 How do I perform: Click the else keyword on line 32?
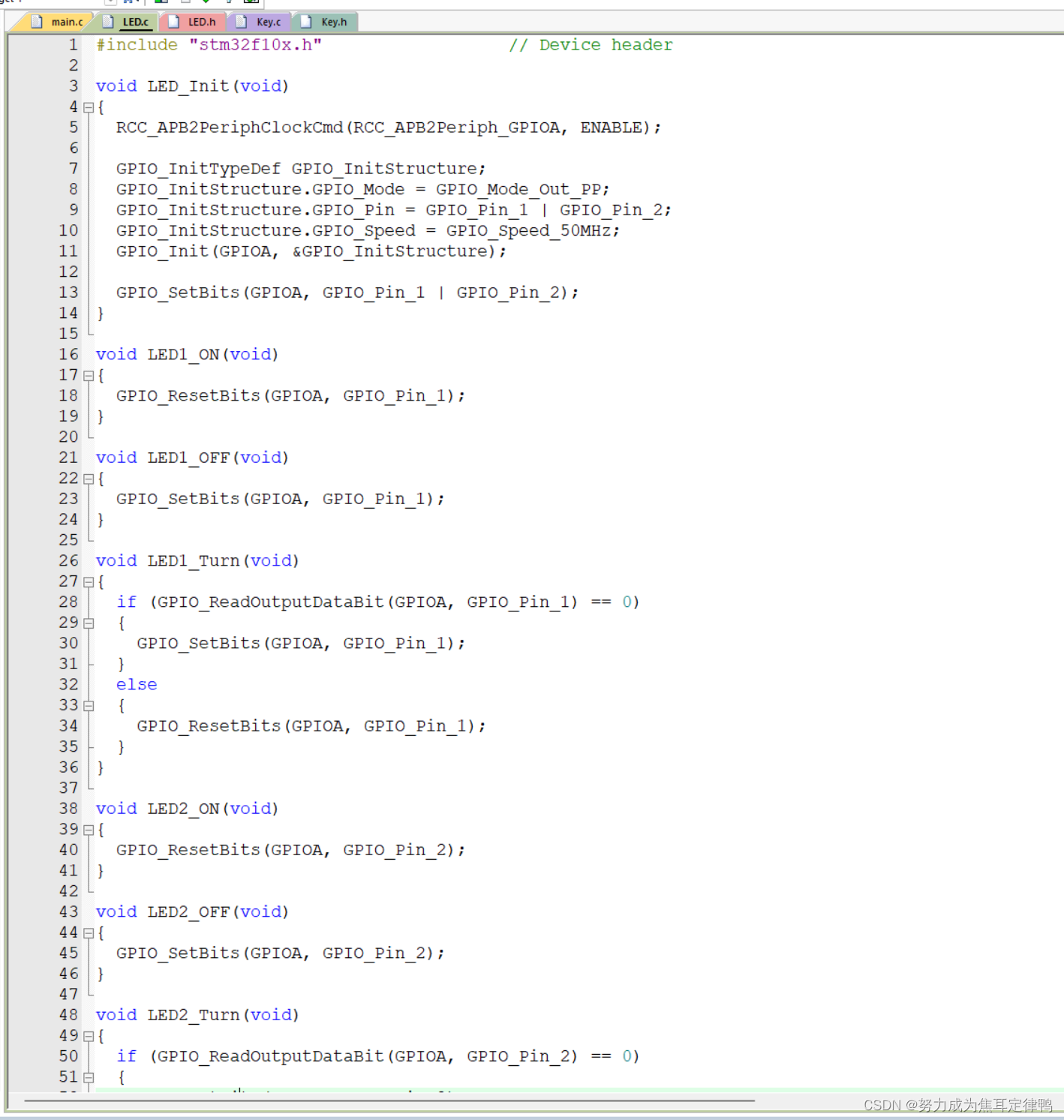point(137,685)
